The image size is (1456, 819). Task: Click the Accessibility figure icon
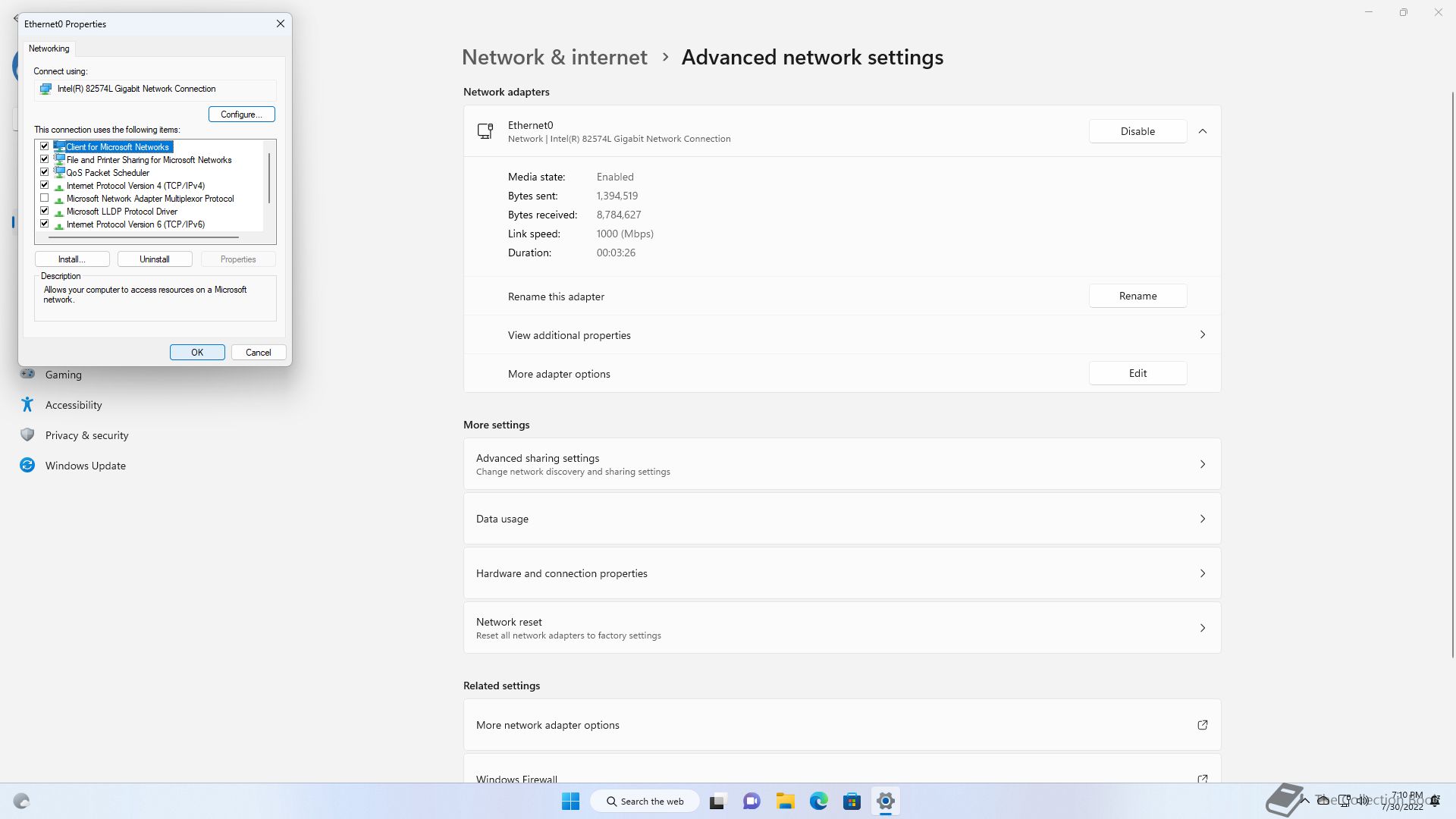point(27,404)
